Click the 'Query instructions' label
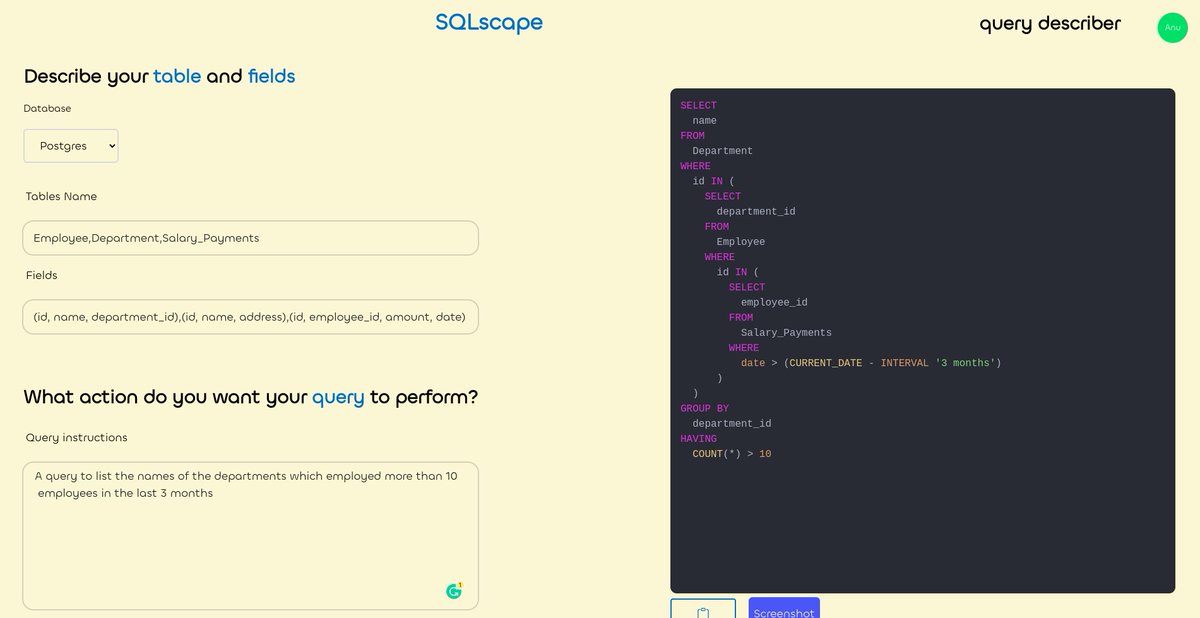The image size is (1200, 618). coord(77,438)
